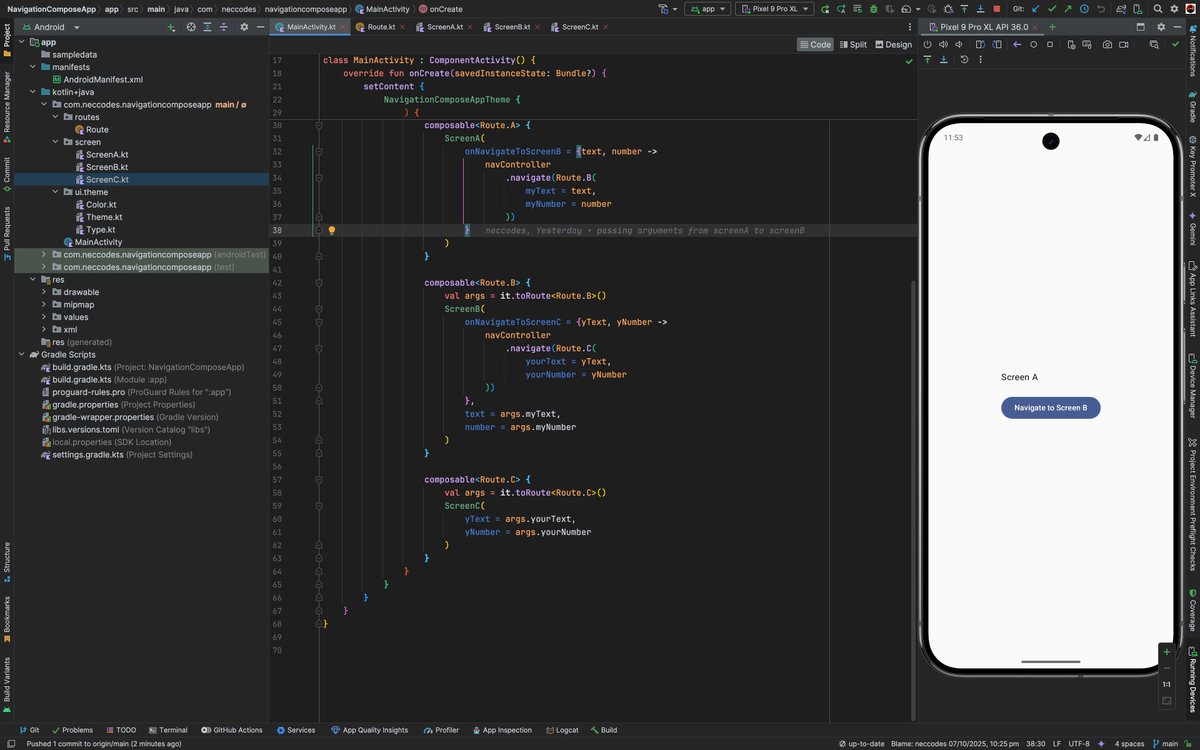Toggle Running Devices tool window
Image resolution: width=1200 pixels, height=750 pixels.
click(x=1192, y=678)
